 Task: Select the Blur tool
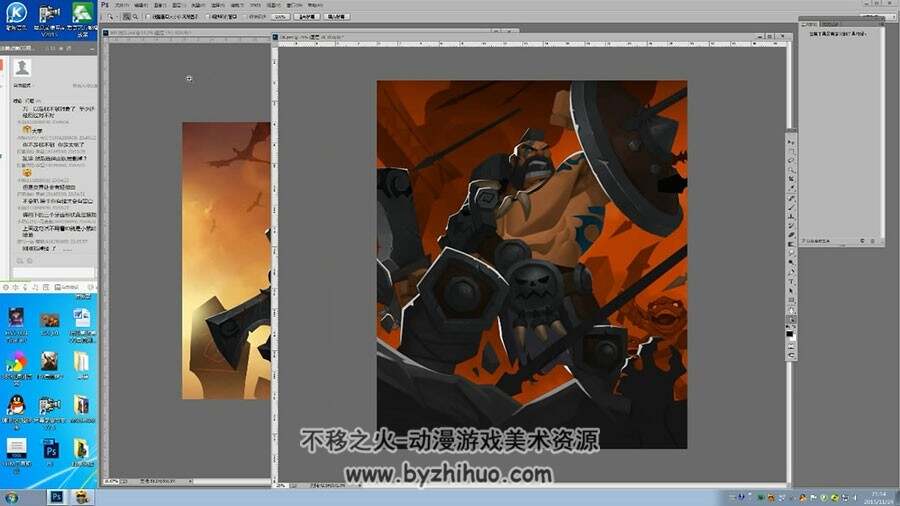(x=792, y=252)
